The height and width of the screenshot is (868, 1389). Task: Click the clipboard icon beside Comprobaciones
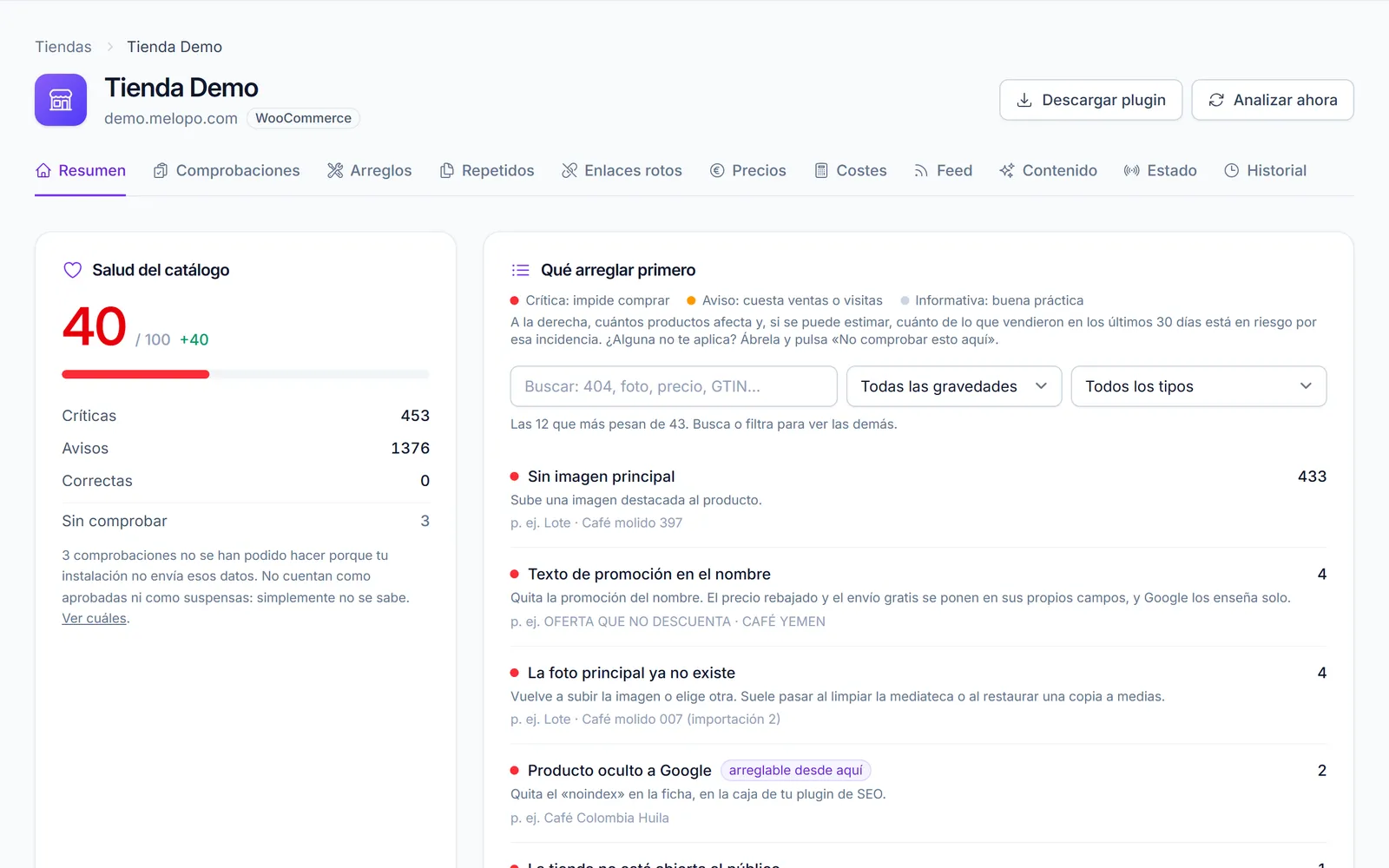[161, 170]
